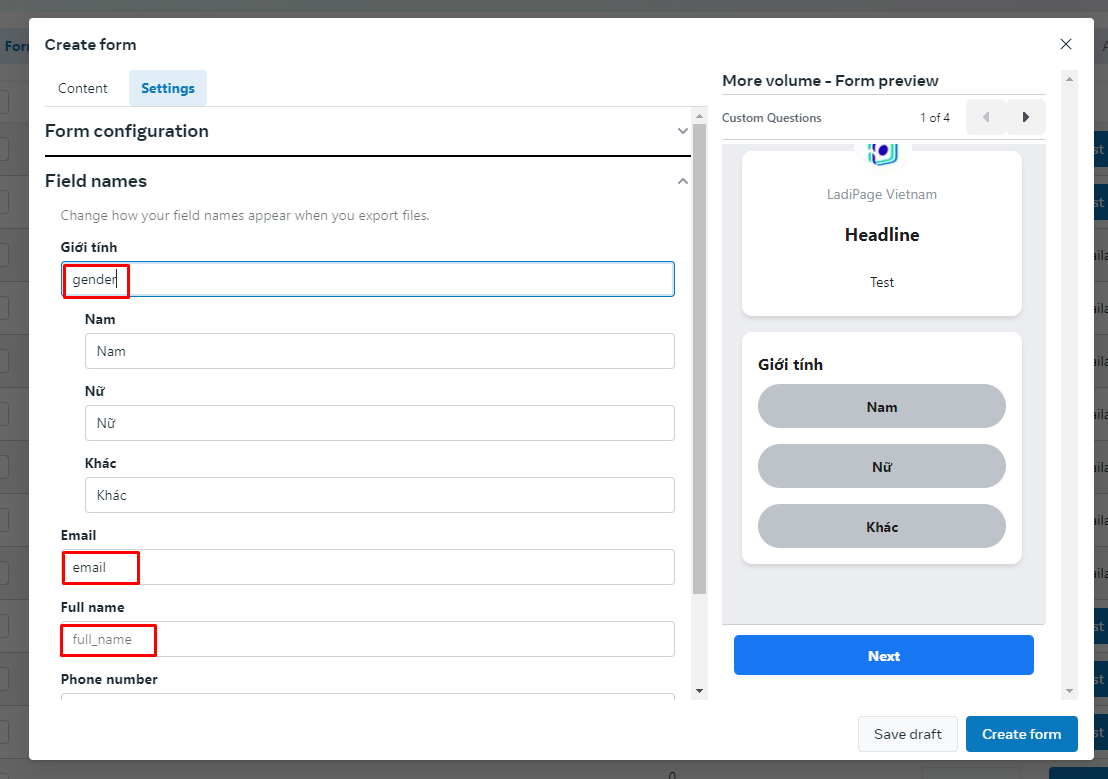Open the Settings tab
Screen dimensions: 1108x779
pos(168,88)
